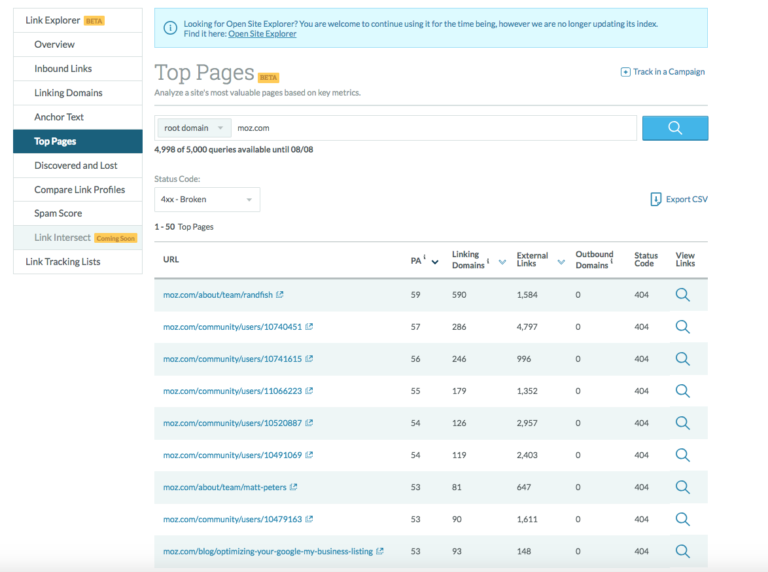View links for moz.com/about/team/randfish row

coord(682,295)
